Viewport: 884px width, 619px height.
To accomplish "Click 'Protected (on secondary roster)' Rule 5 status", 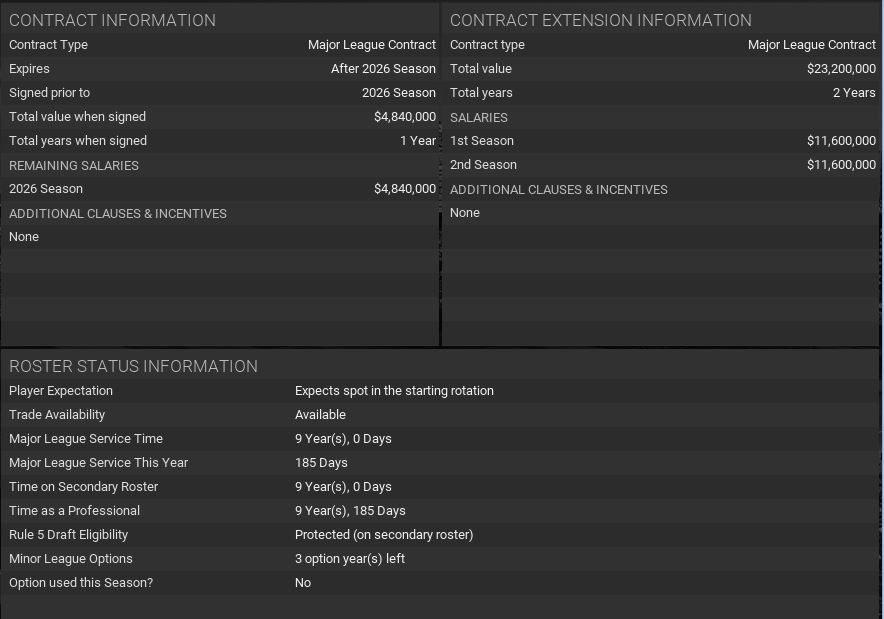I will click(384, 535).
